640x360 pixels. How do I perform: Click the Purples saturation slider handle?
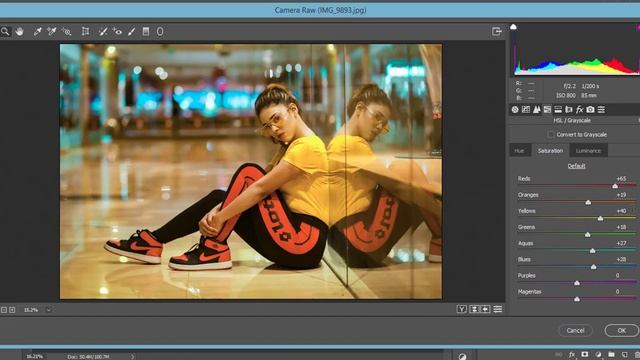pos(577,283)
